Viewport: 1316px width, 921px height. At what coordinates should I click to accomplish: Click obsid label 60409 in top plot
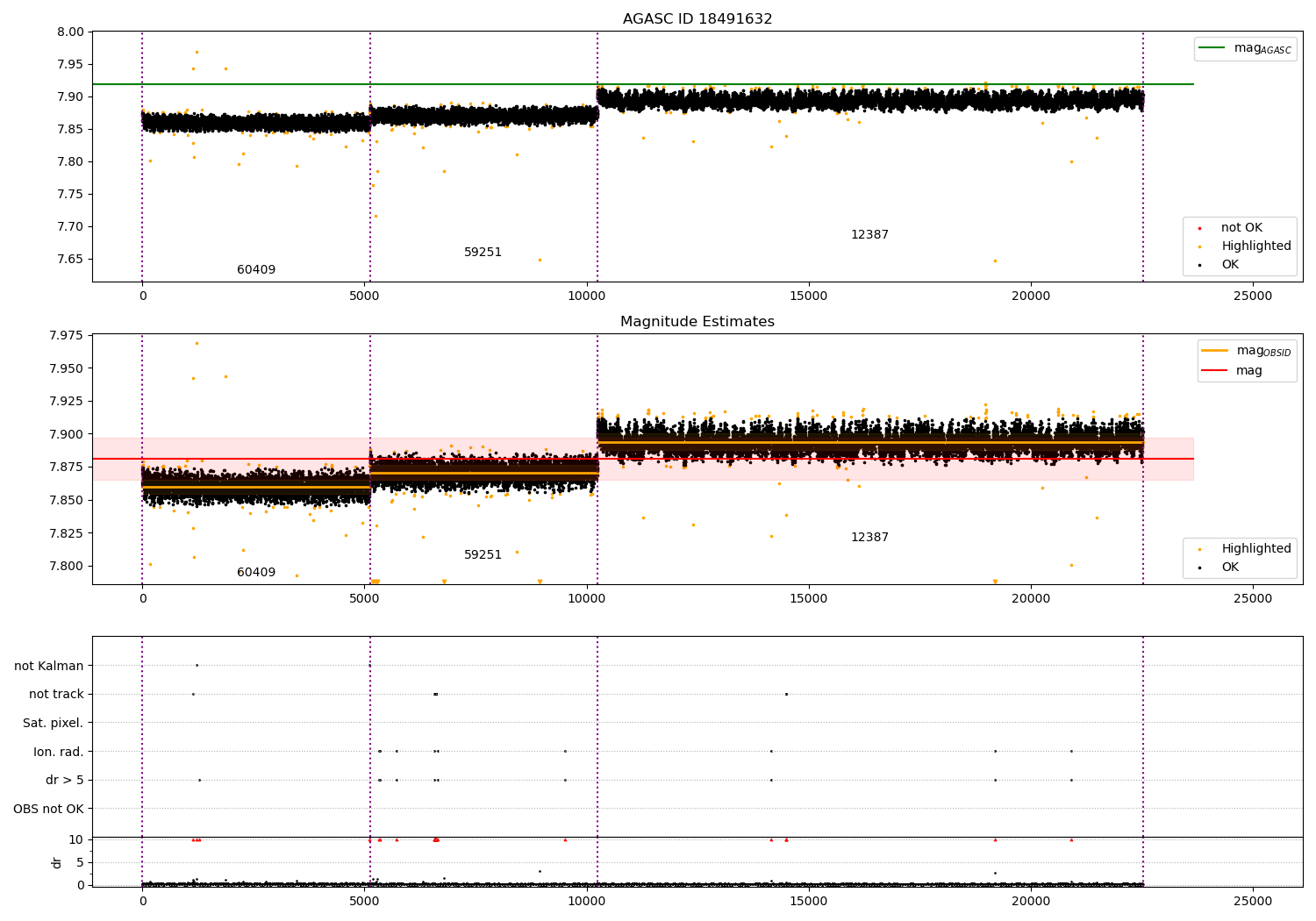coord(256,270)
